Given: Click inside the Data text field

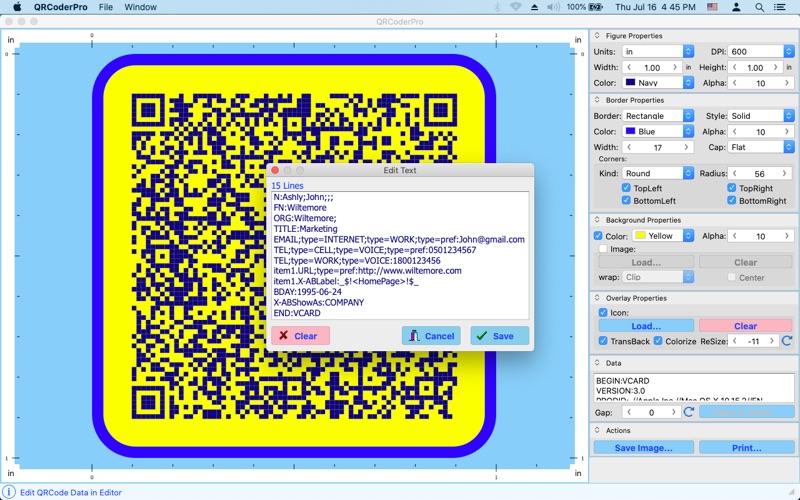Looking at the screenshot, I should click(x=694, y=388).
